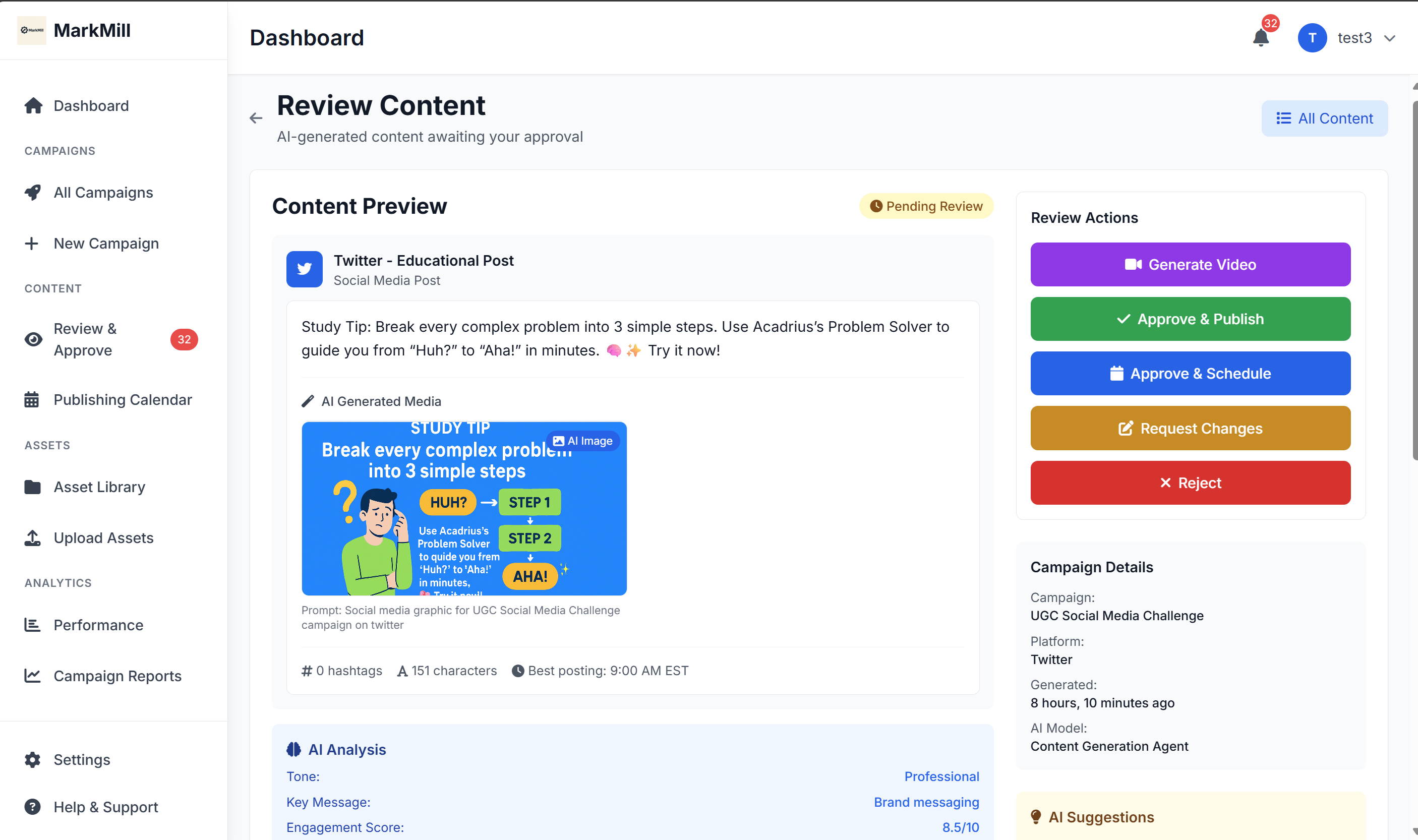Click the notification bell icon
This screenshot has height=840, width=1418.
coord(1260,38)
